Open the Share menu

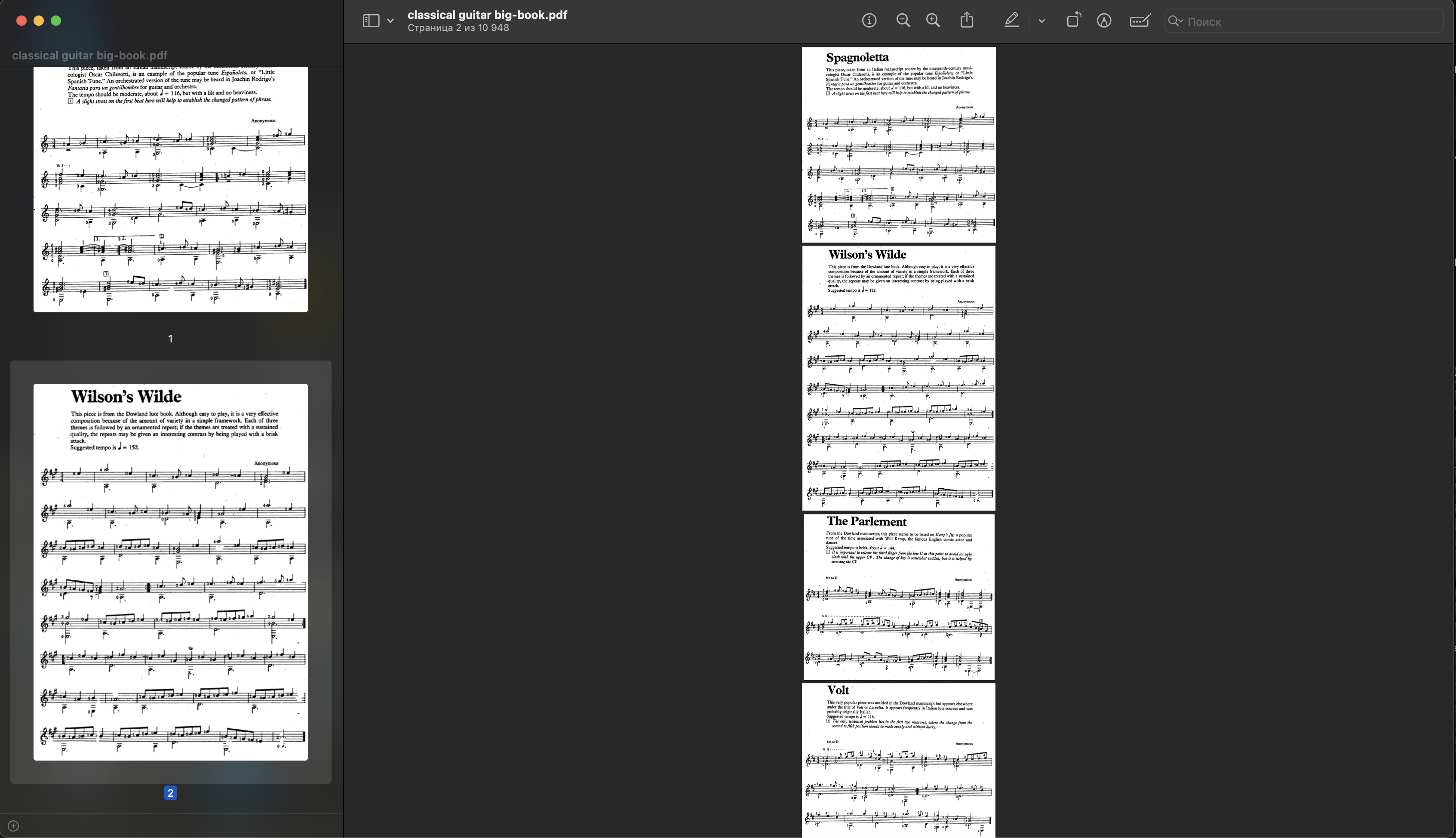pyautogui.click(x=967, y=20)
